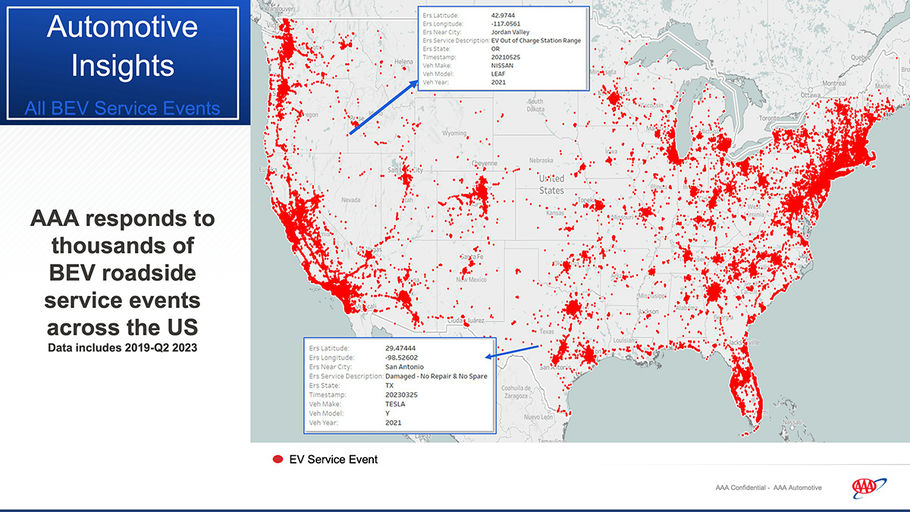
Task: Click the 'Montreal' map label
Action: coord(834,83)
